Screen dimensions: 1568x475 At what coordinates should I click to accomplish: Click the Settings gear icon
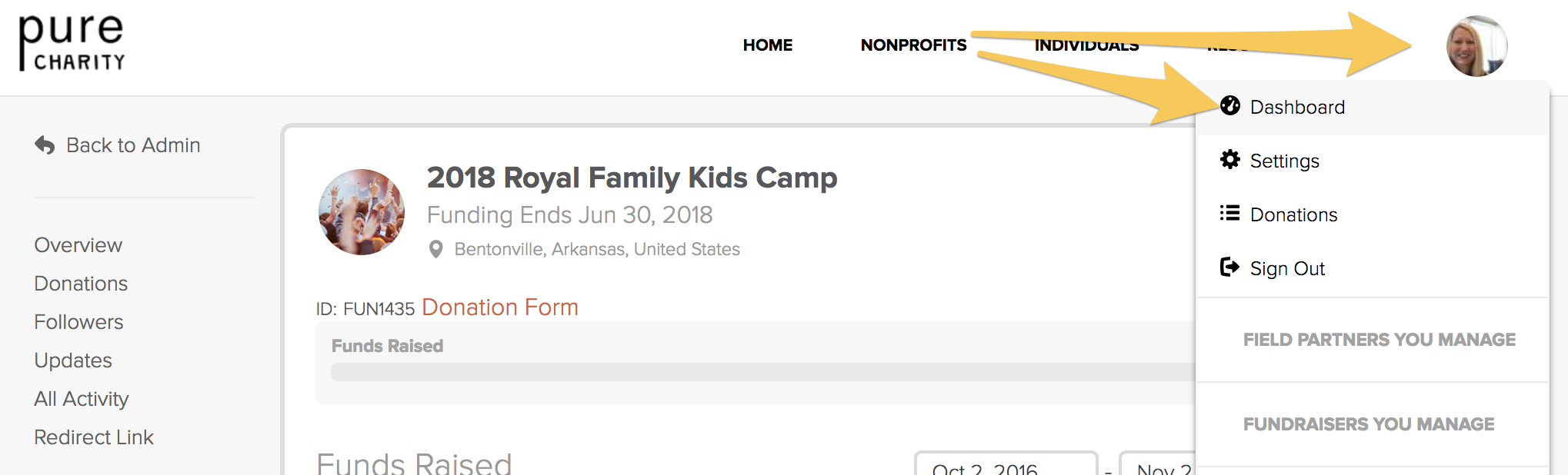(x=1229, y=159)
